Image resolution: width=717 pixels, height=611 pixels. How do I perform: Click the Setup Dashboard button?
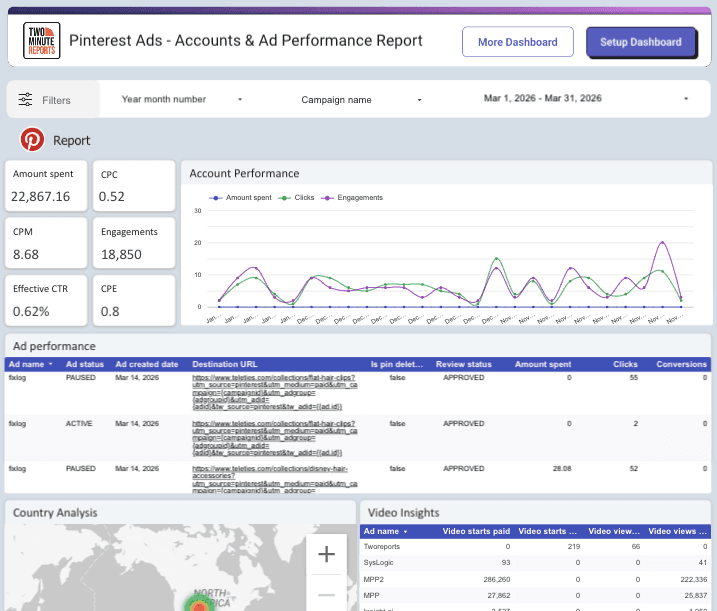(x=641, y=42)
